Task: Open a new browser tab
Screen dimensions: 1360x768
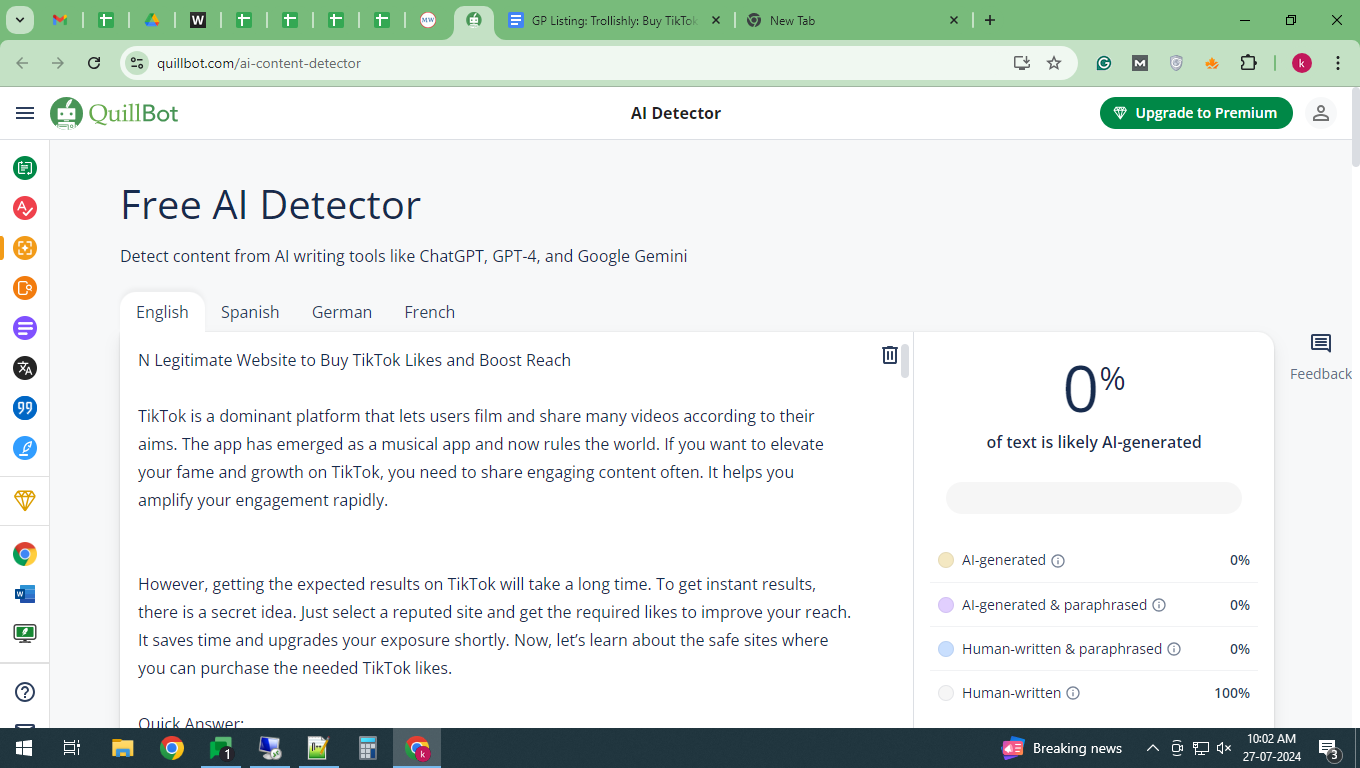Action: 990,20
